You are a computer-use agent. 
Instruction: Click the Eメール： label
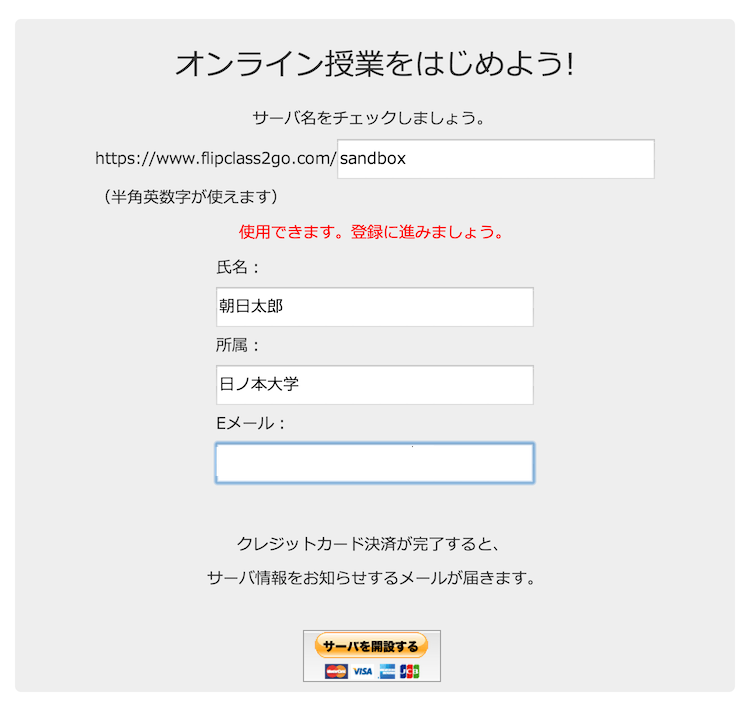250,423
